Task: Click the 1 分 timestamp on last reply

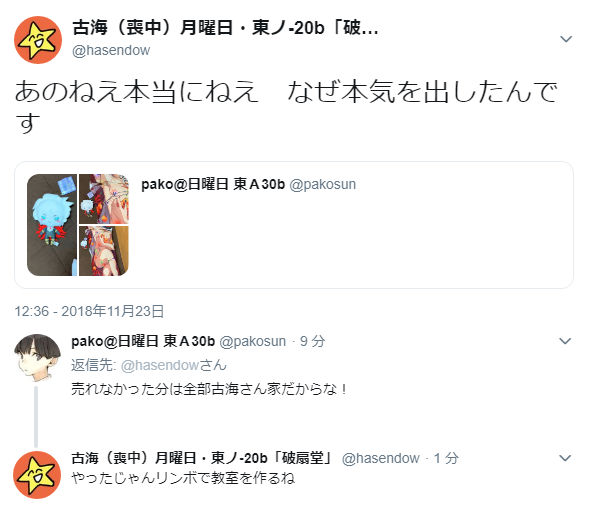Action: click(x=446, y=458)
